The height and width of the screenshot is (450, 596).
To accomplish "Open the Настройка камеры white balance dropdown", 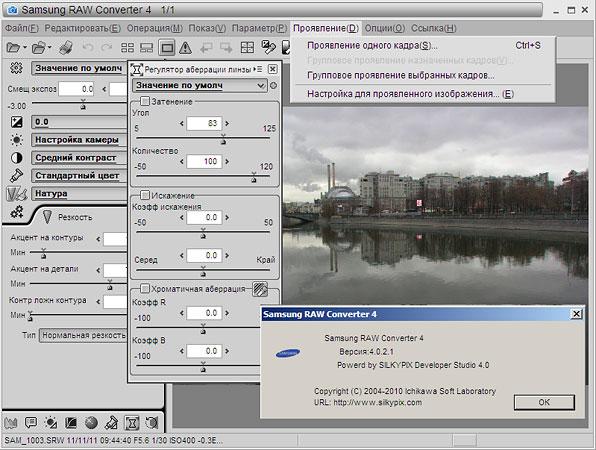I will pos(79,140).
